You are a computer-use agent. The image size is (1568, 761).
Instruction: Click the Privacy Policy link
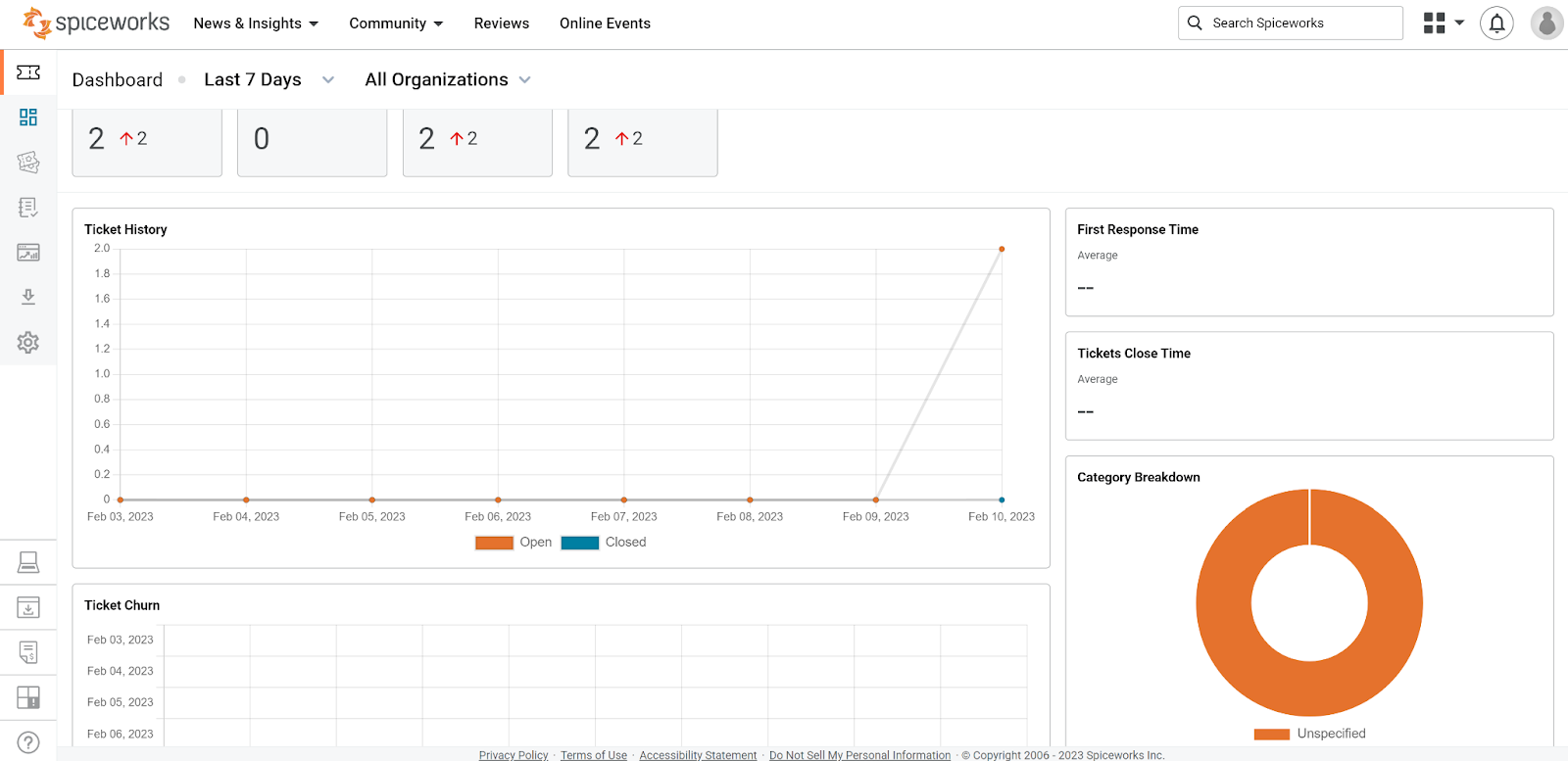click(514, 755)
